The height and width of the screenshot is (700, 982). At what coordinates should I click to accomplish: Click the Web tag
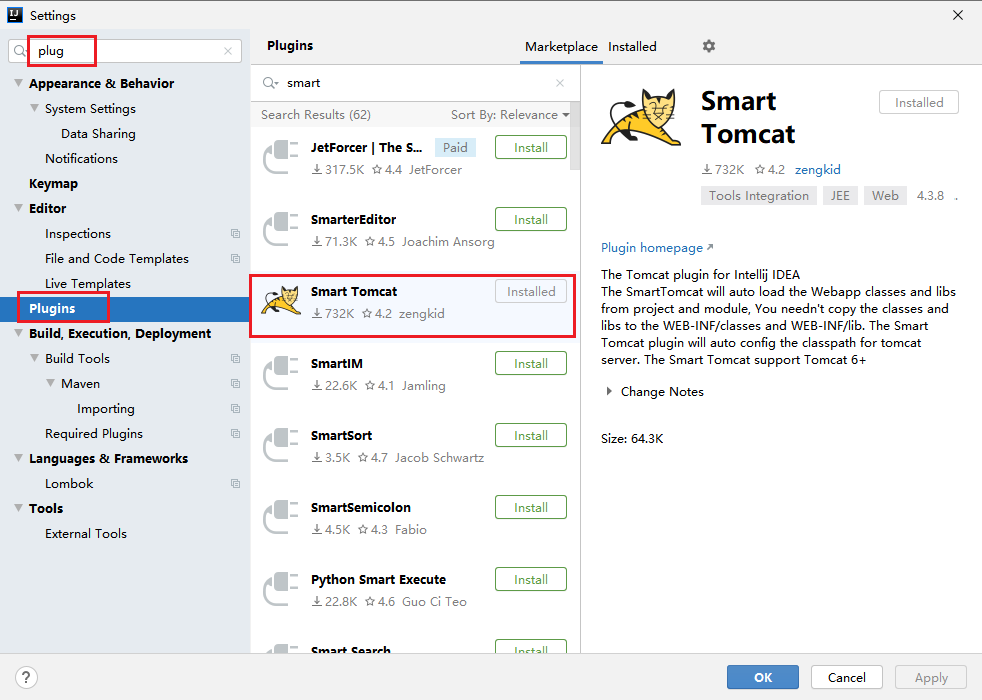885,196
